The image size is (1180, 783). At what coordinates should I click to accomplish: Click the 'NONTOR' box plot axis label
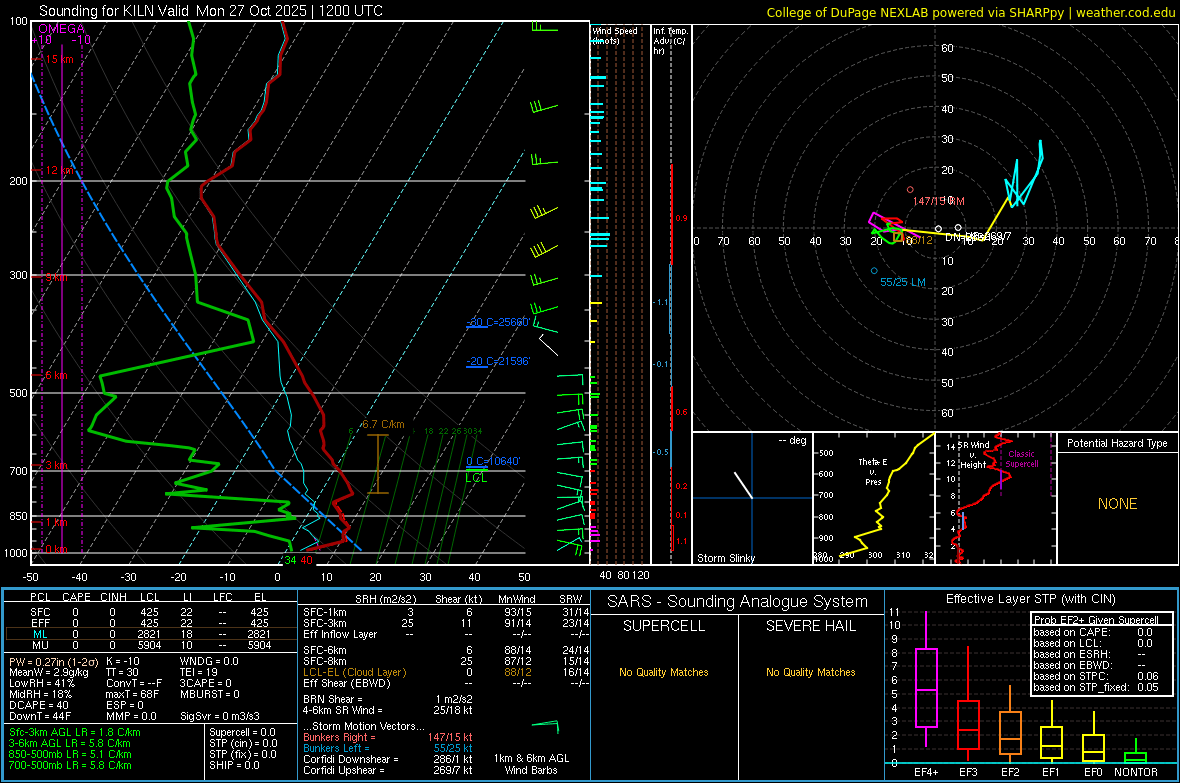coord(1136,772)
